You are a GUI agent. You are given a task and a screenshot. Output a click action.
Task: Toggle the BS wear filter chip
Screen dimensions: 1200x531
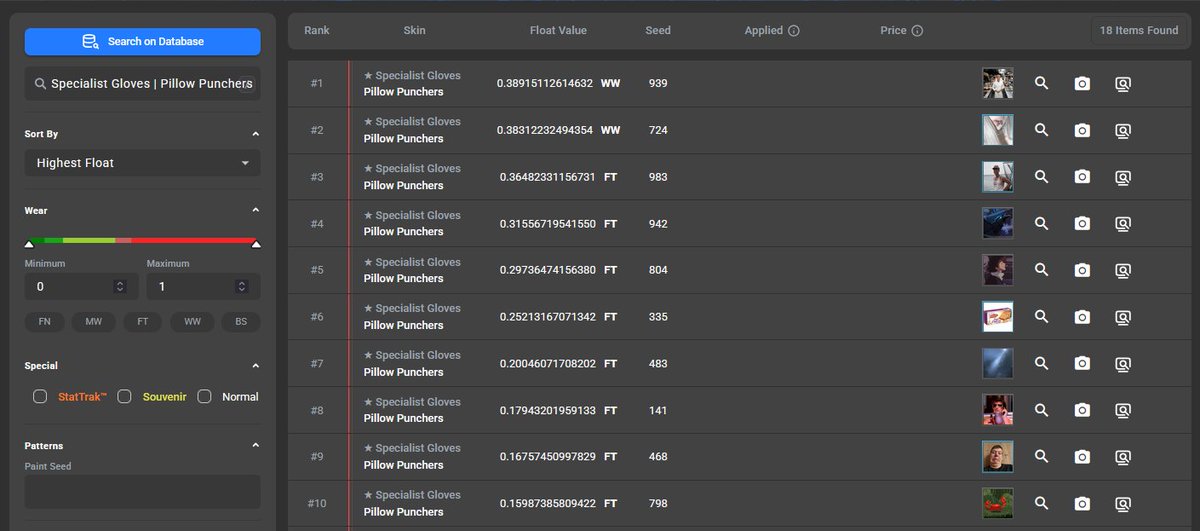(241, 322)
